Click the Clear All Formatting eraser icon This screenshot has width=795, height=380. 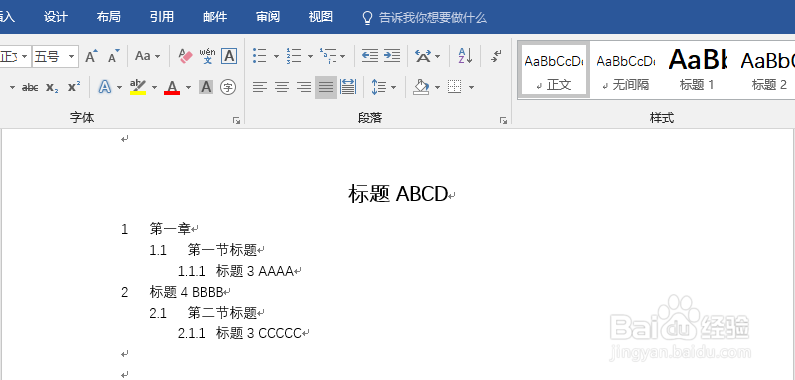click(x=186, y=56)
